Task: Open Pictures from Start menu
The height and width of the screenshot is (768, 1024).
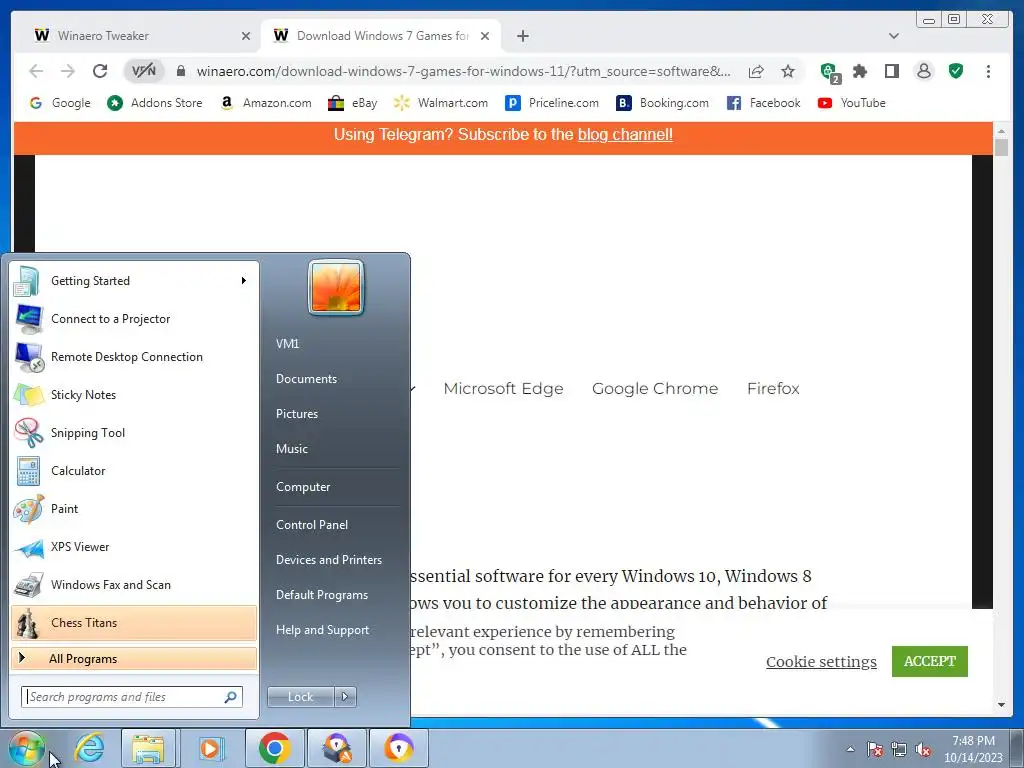Action: [297, 413]
